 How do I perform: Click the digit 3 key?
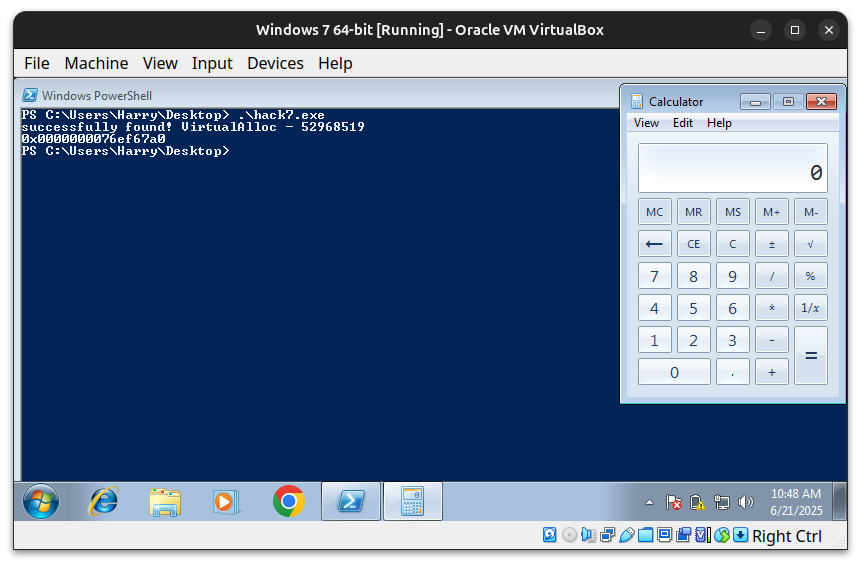(x=733, y=340)
